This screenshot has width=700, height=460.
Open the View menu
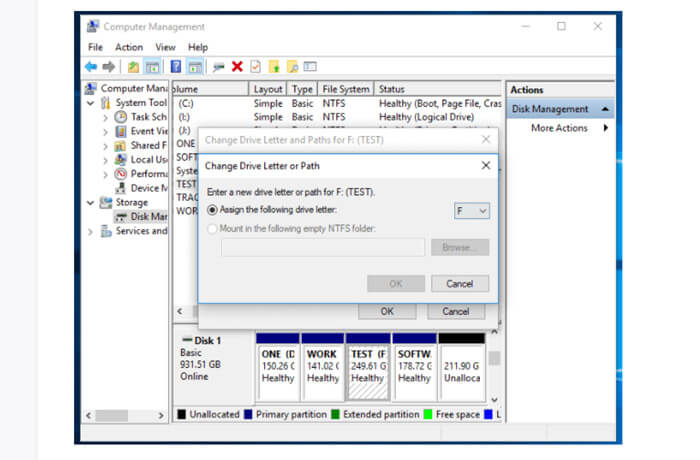click(x=165, y=47)
